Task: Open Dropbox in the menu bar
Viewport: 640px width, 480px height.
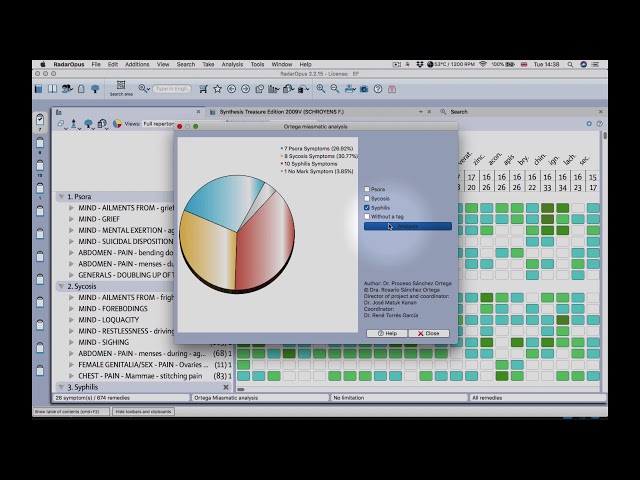Action: pos(420,64)
